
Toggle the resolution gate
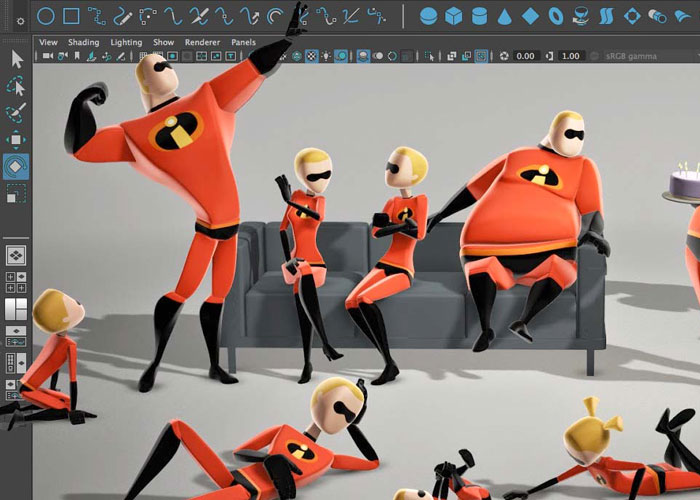(x=172, y=56)
